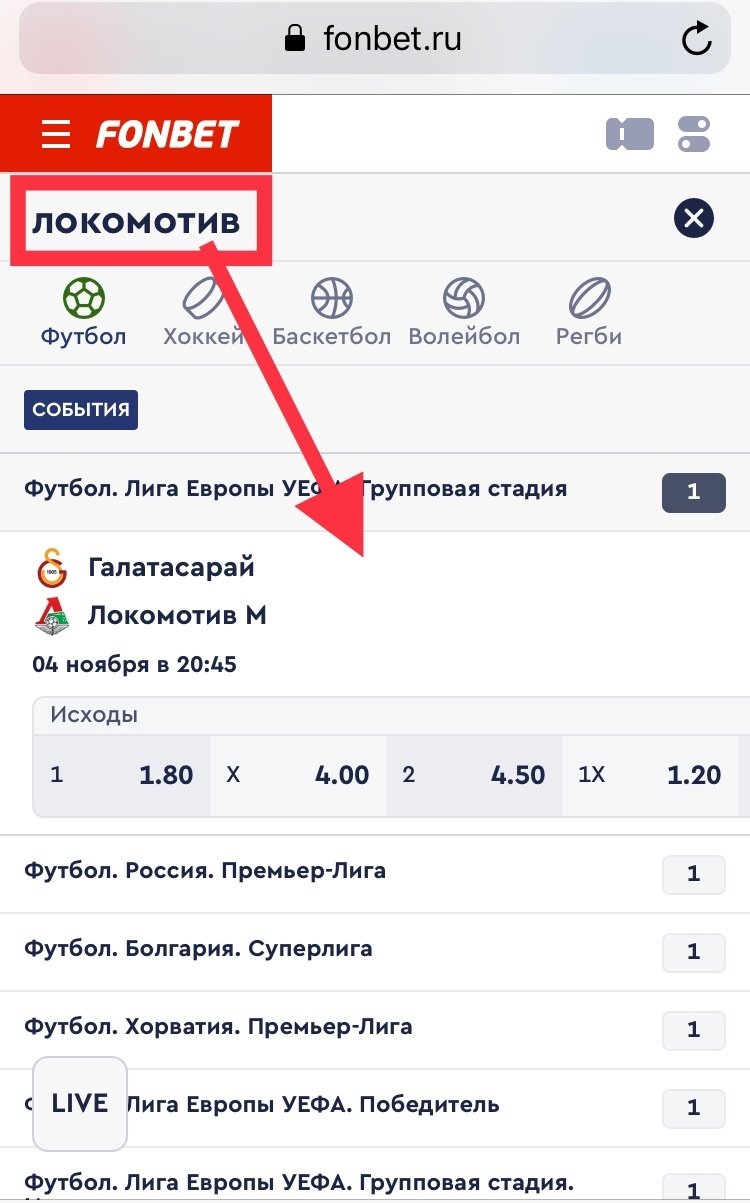Select double chance 1X at 1.20
The height and width of the screenshot is (1203, 750).
(x=650, y=775)
